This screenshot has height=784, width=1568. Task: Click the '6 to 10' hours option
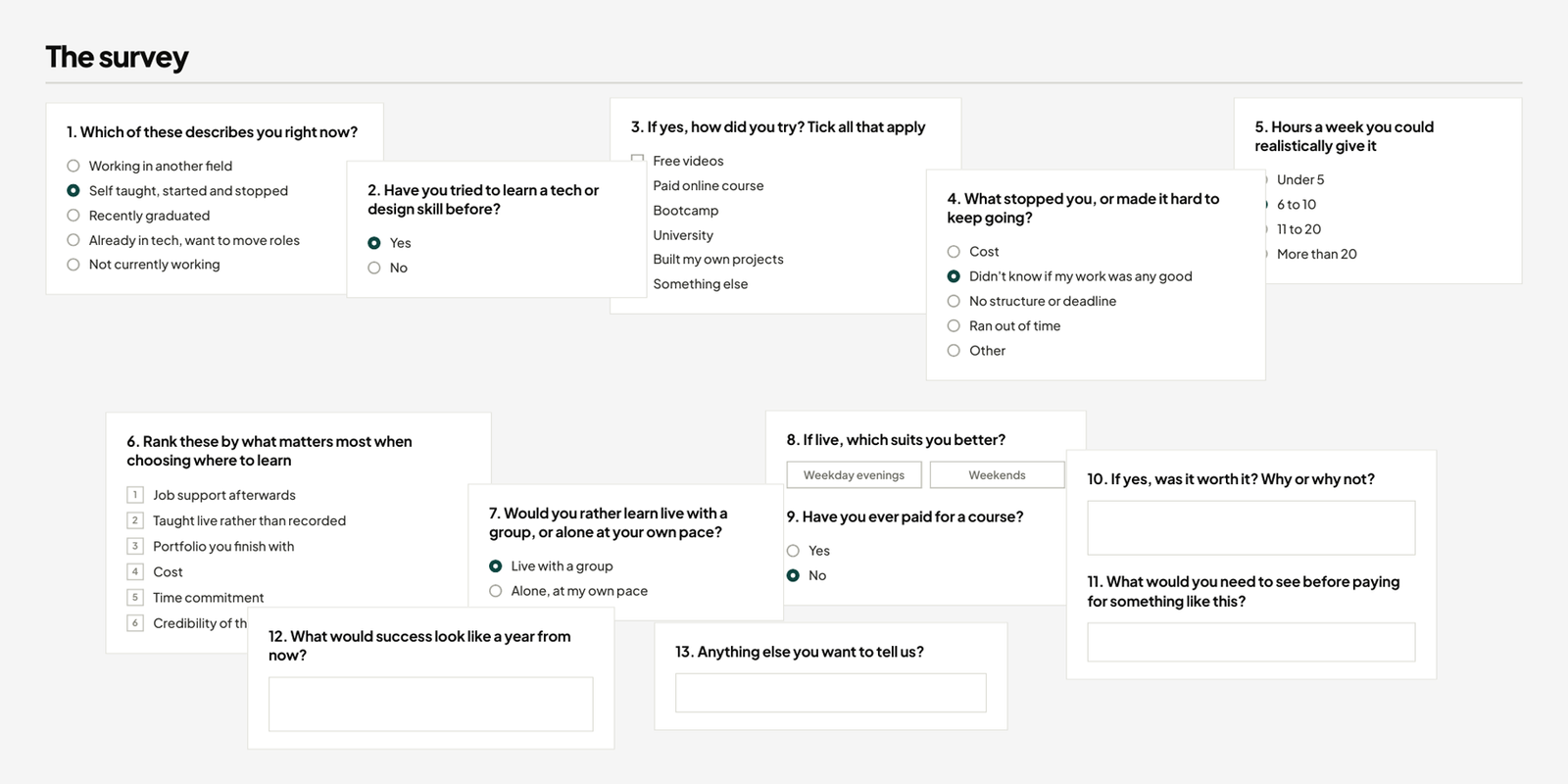1297,205
